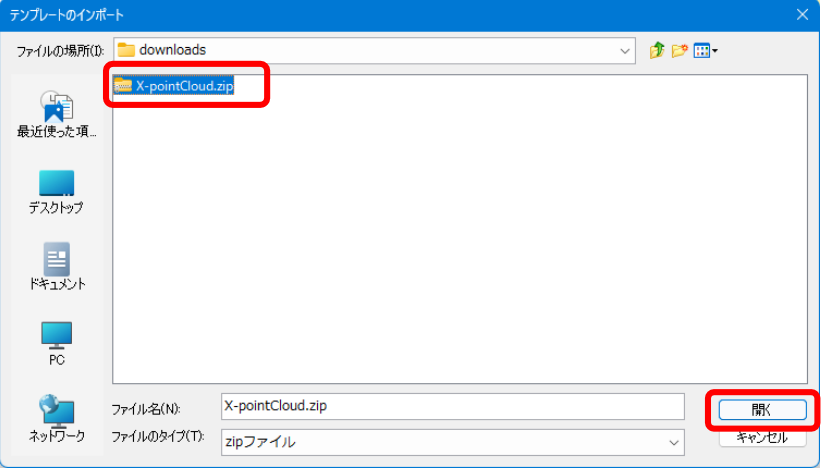The height and width of the screenshot is (470, 822).
Task: Click the キャンセル button
Action: coord(762,438)
